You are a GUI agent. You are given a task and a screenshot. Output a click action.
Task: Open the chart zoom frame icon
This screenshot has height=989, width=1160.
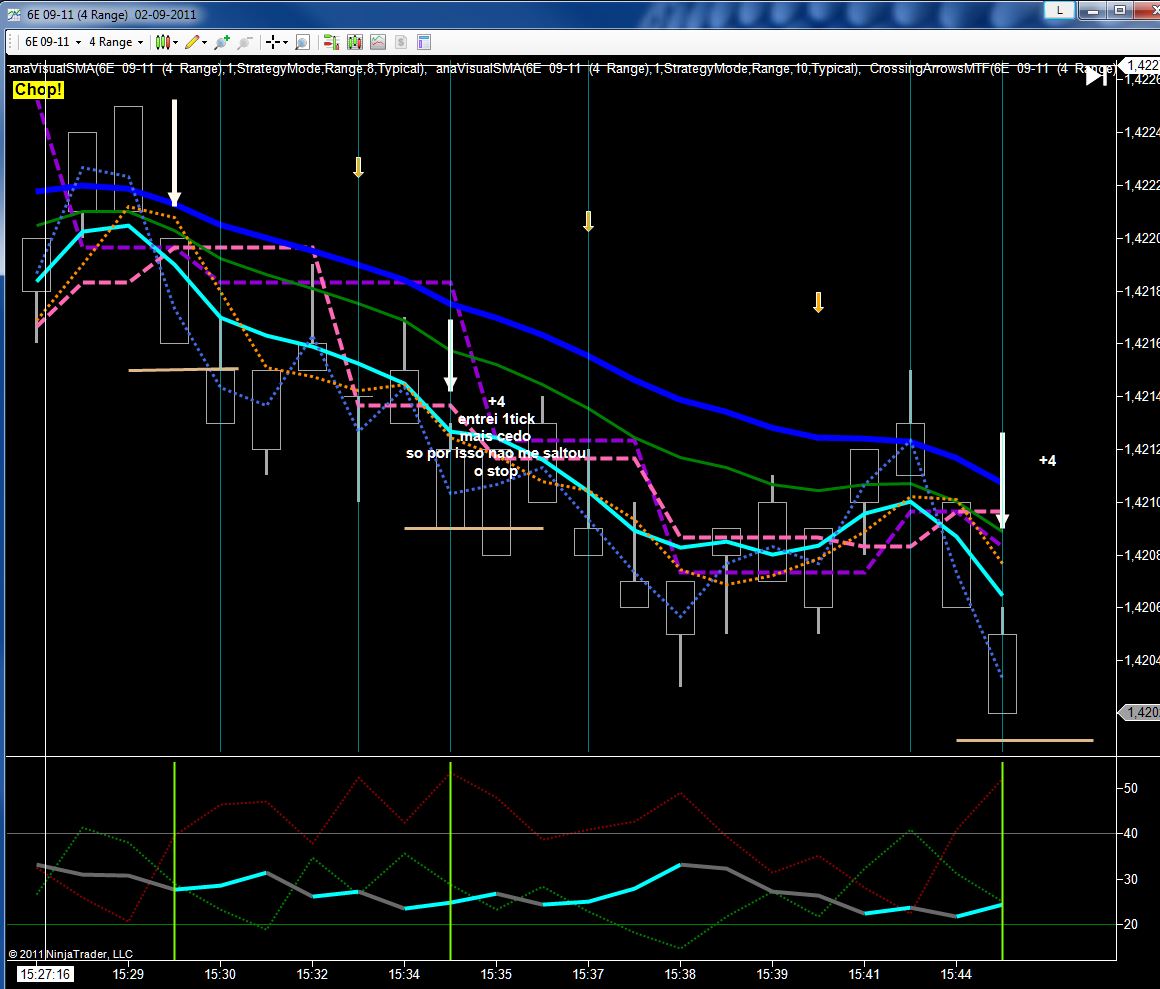302,42
